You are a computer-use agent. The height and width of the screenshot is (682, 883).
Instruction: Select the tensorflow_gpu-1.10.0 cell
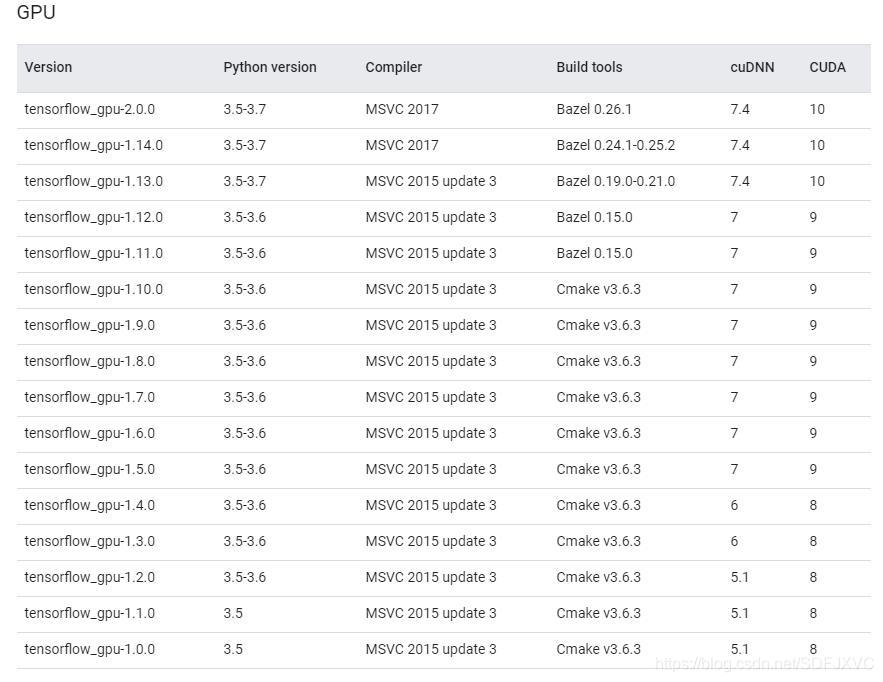pos(93,289)
